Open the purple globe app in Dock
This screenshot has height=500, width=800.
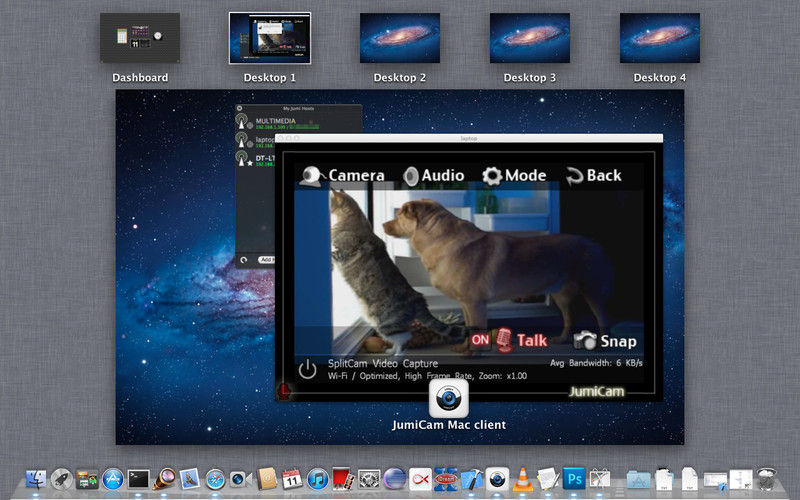[x=394, y=480]
